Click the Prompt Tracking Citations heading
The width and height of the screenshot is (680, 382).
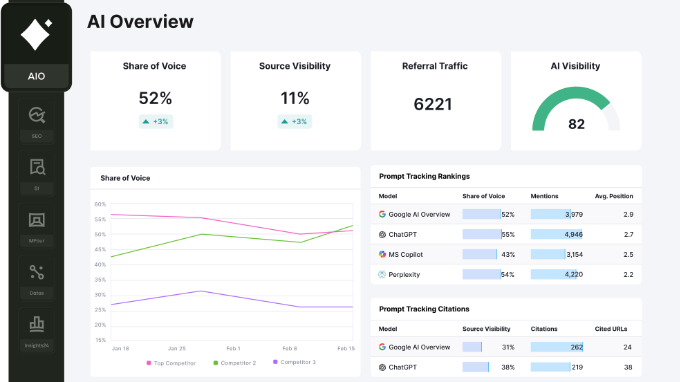[x=424, y=309]
